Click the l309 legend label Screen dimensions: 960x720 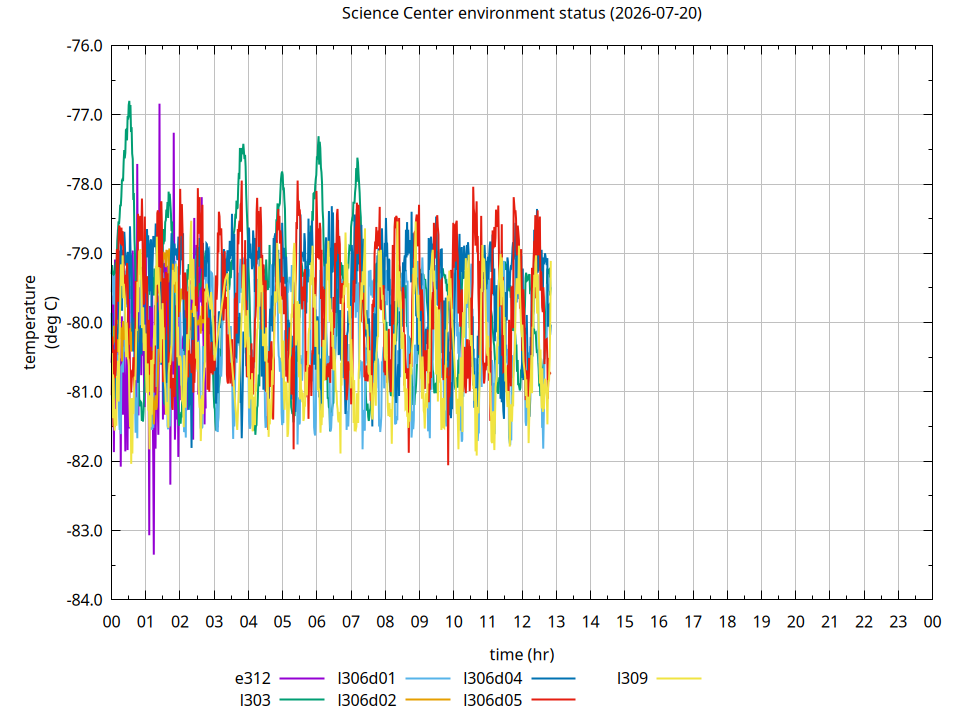632,678
